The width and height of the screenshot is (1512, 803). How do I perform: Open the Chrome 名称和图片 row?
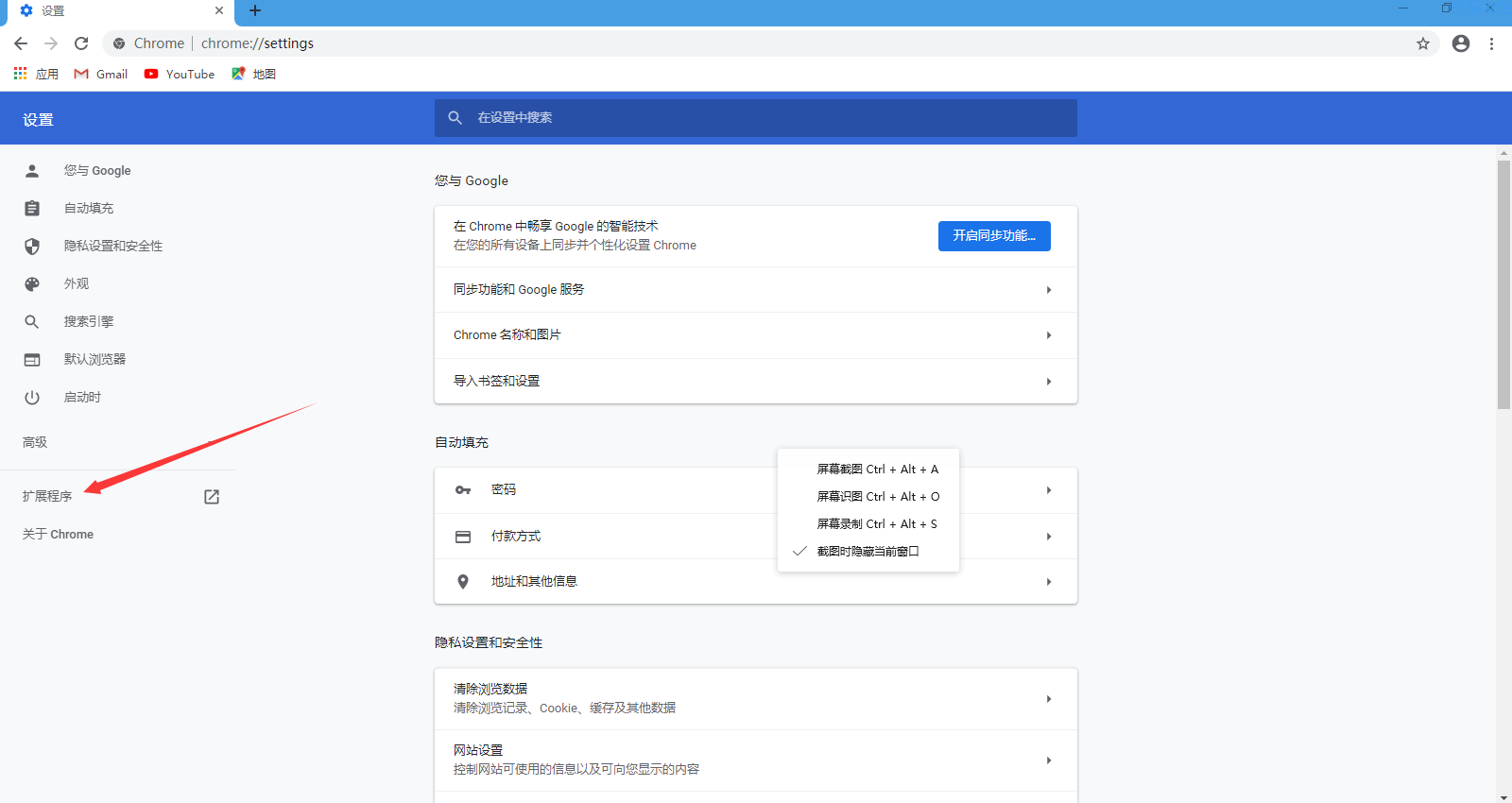pyautogui.click(x=756, y=335)
